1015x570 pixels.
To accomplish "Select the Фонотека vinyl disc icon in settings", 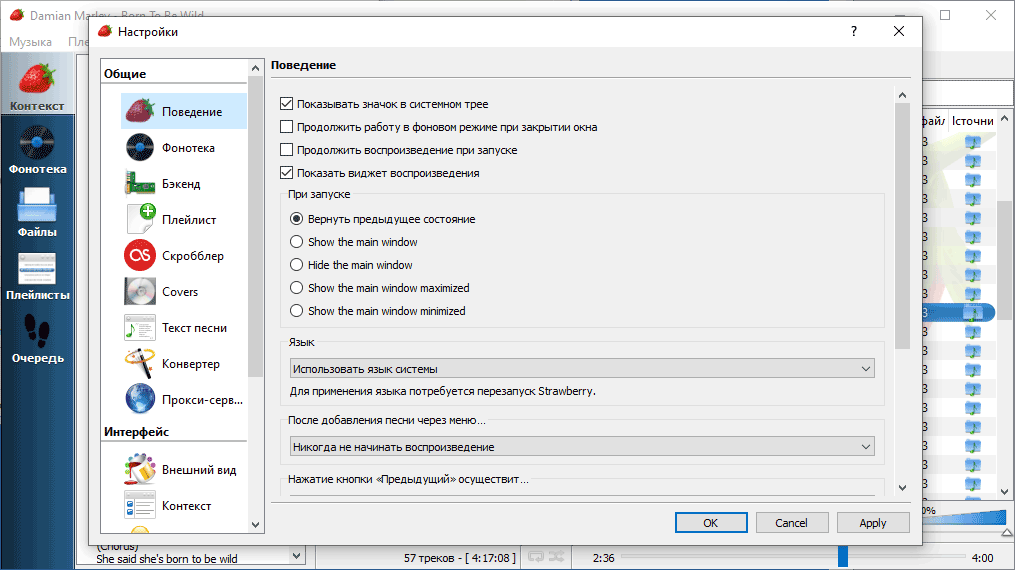I will tap(140, 148).
